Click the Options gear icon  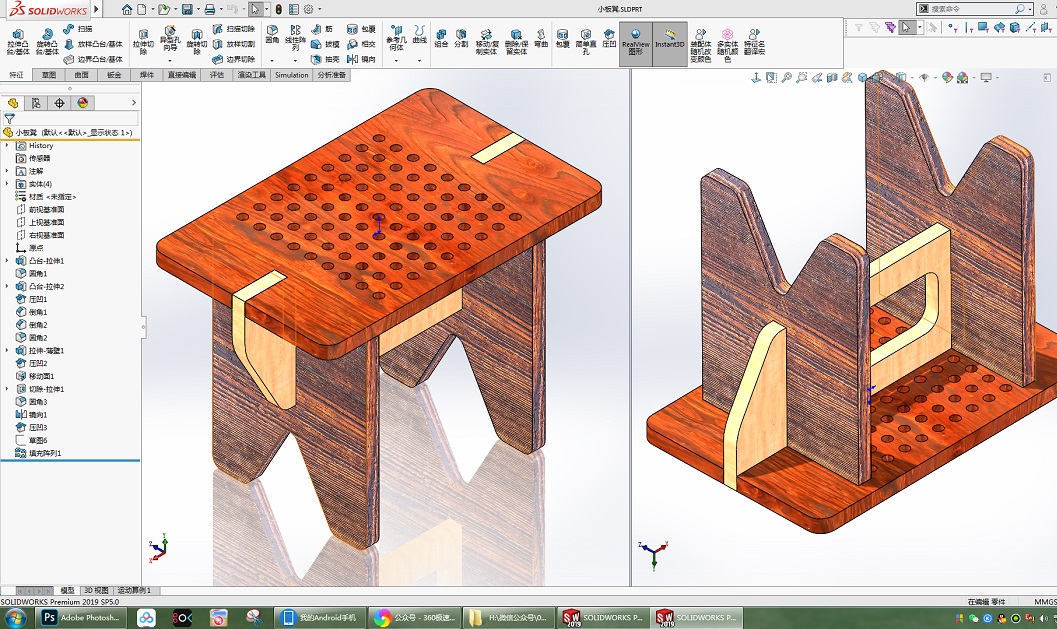click(x=308, y=9)
